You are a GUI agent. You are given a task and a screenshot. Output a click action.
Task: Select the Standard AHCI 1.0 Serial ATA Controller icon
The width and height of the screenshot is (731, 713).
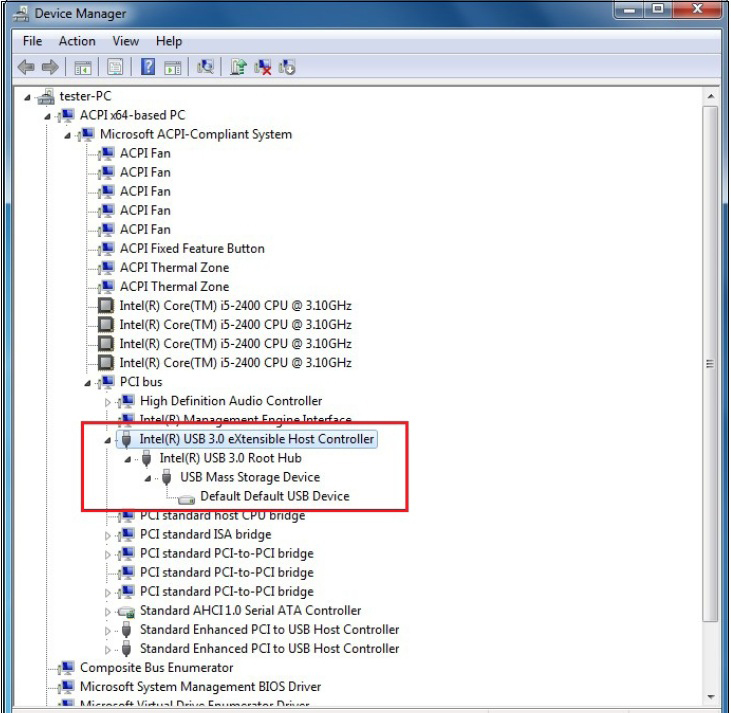126,611
